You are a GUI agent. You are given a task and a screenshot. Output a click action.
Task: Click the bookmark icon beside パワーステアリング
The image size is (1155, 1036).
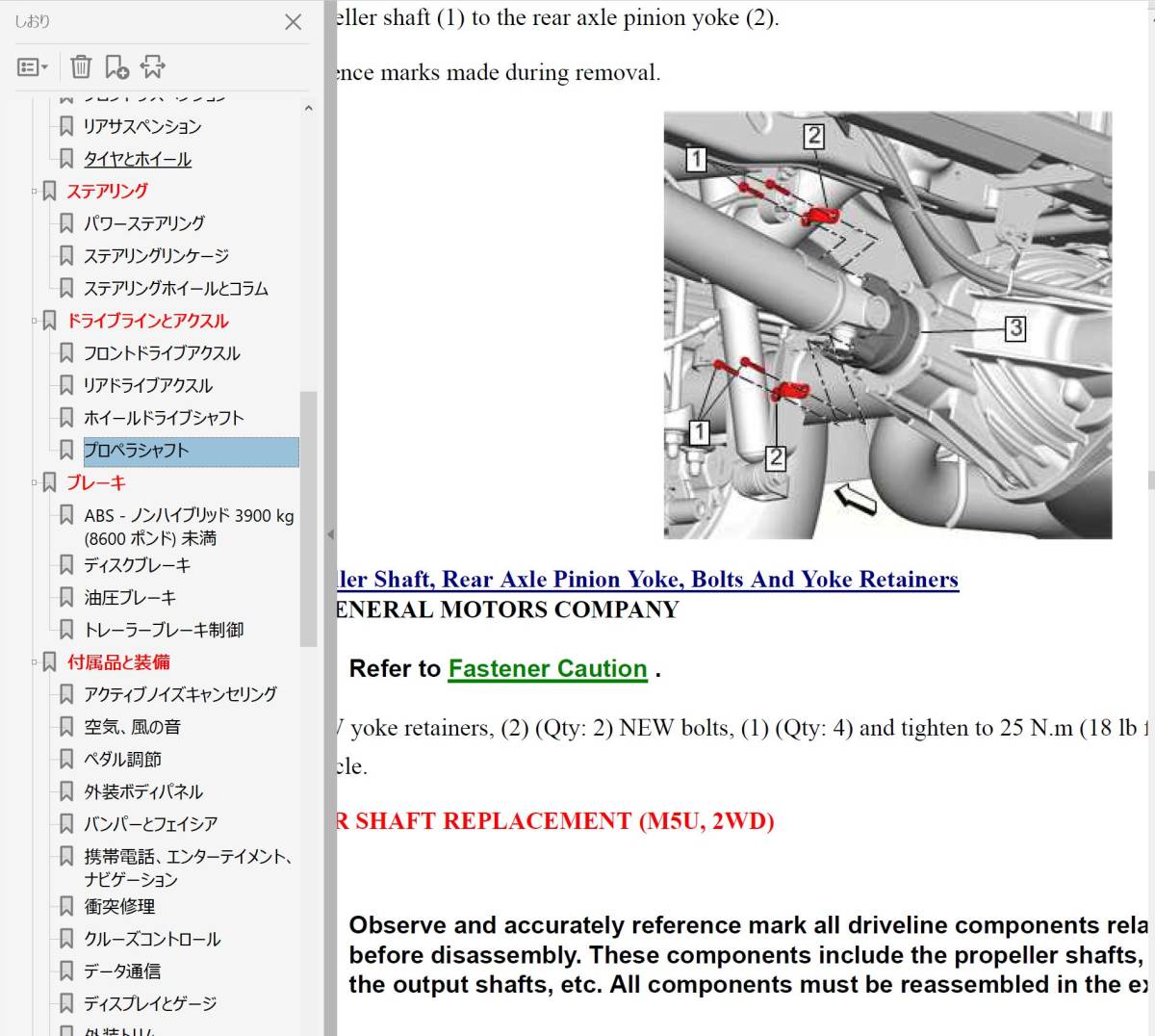pyautogui.click(x=66, y=223)
